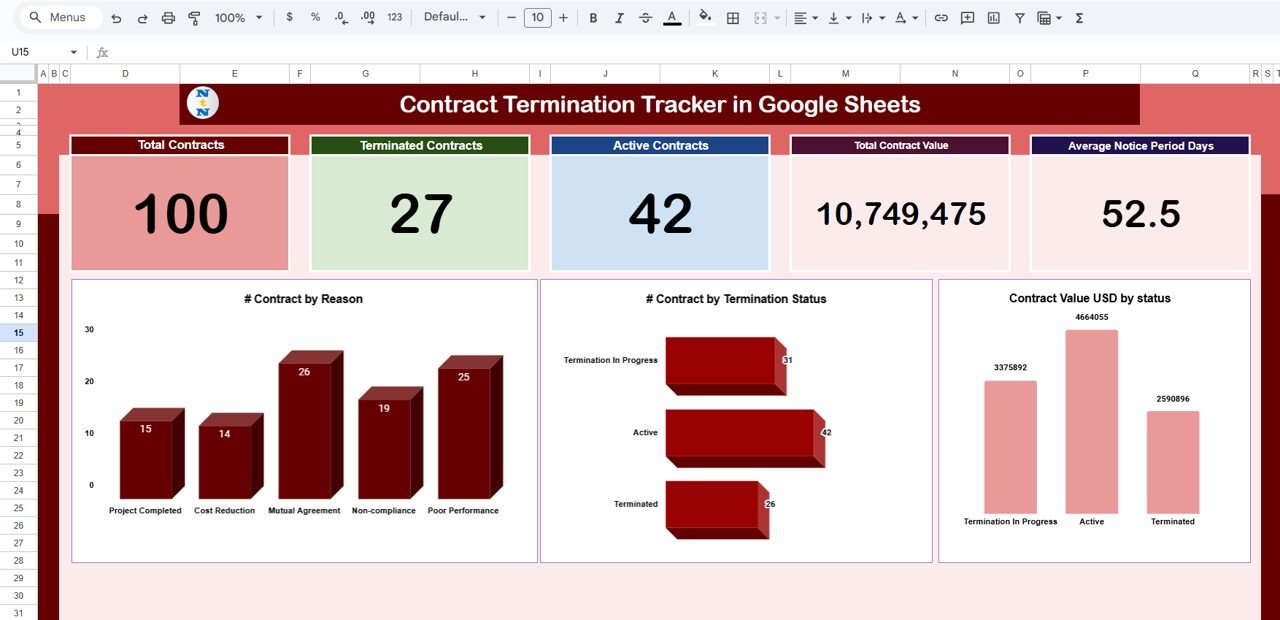Viewport: 1280px width, 620px height.
Task: Click the Print icon
Action: (170, 17)
